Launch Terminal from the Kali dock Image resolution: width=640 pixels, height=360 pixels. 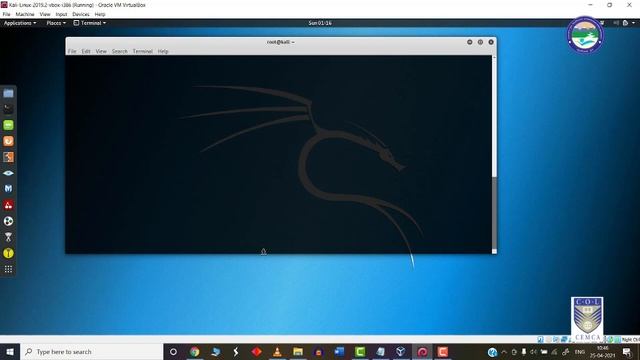point(8,109)
